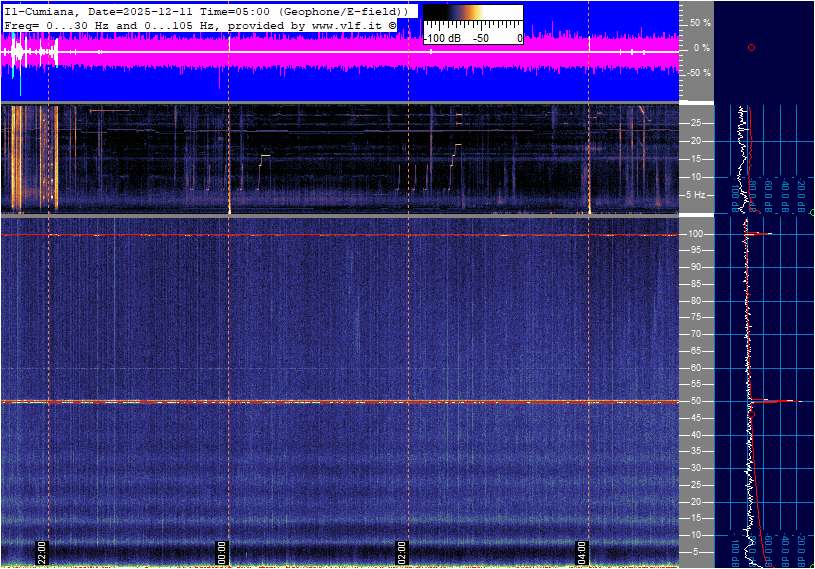Click the red circle marker in scope panel
The height and width of the screenshot is (569, 815).
pyautogui.click(x=751, y=48)
